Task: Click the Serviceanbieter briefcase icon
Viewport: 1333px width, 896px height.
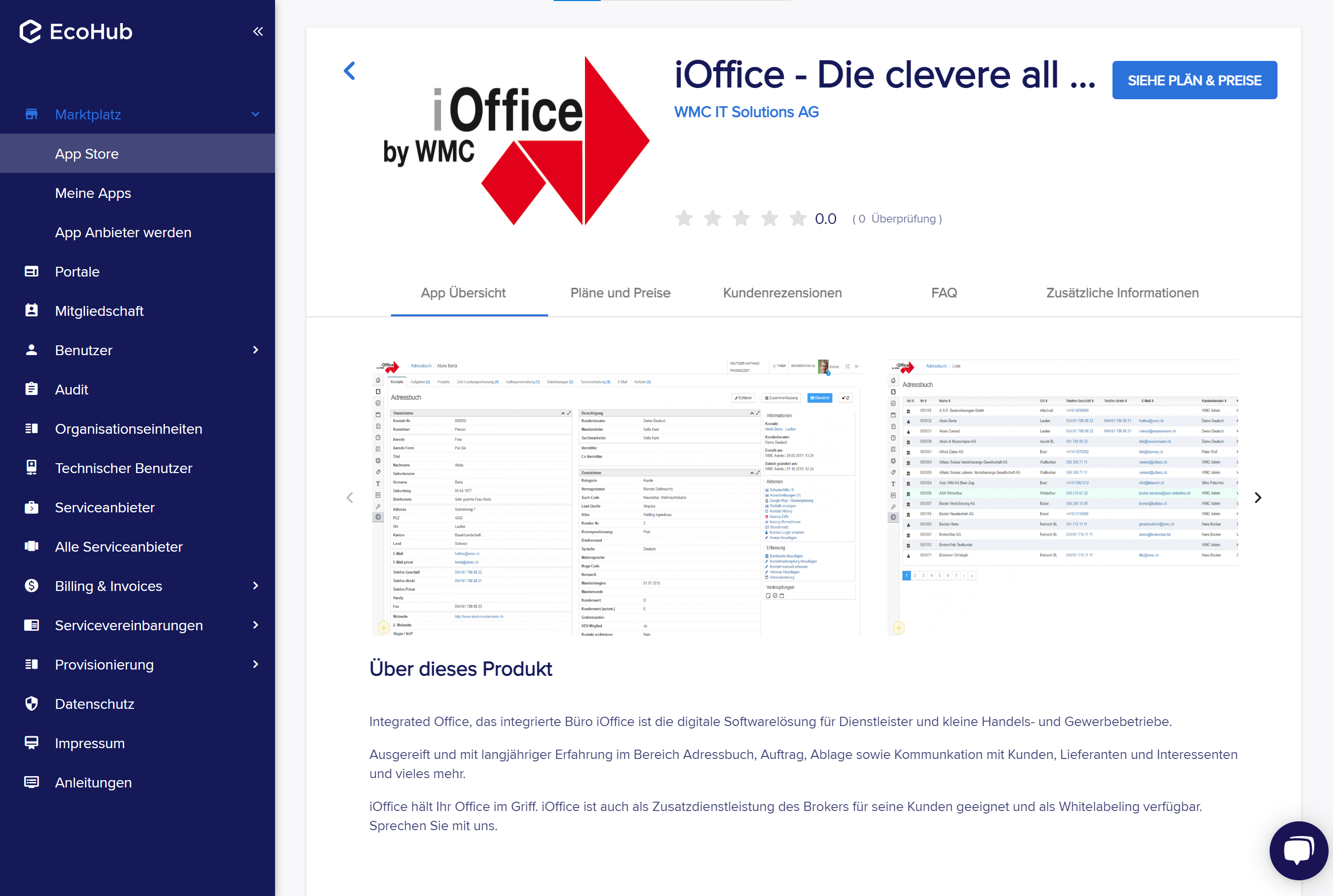Action: 31,507
